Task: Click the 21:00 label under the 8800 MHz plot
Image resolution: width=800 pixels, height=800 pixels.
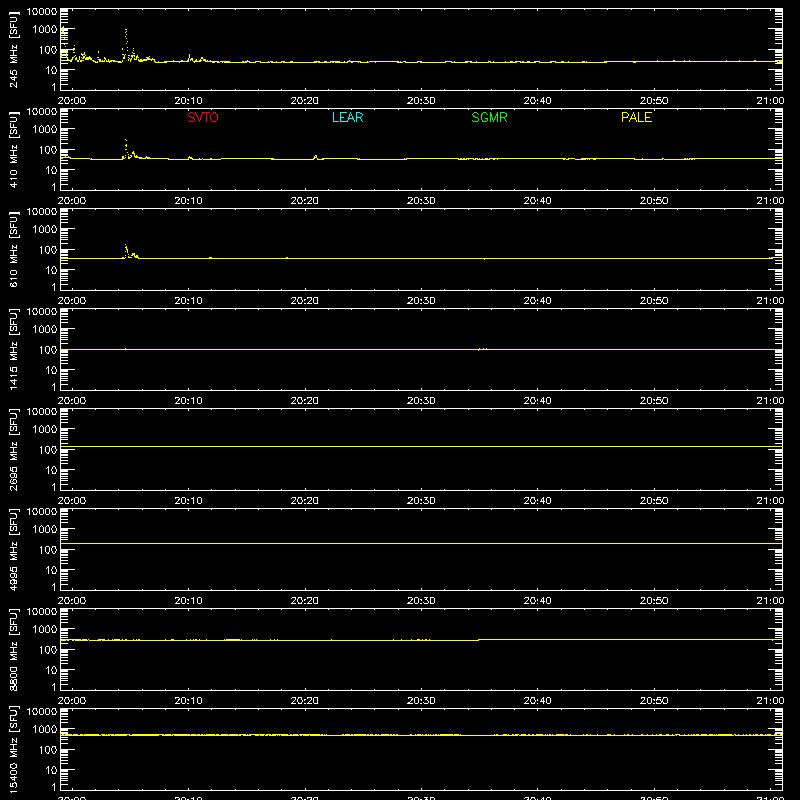Action: 770,701
